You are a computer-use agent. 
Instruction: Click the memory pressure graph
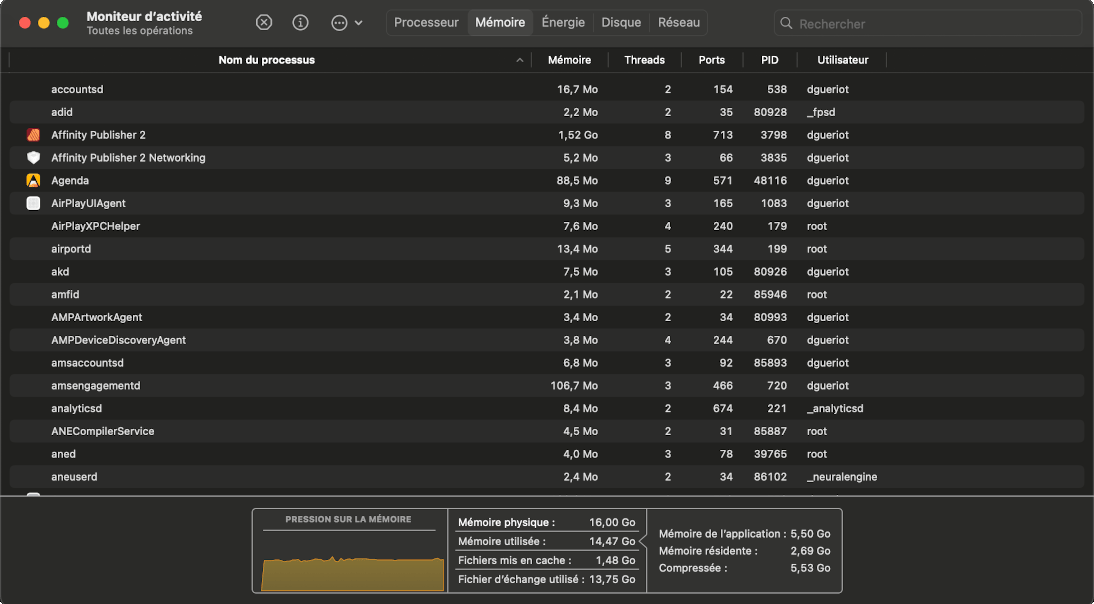pos(352,573)
